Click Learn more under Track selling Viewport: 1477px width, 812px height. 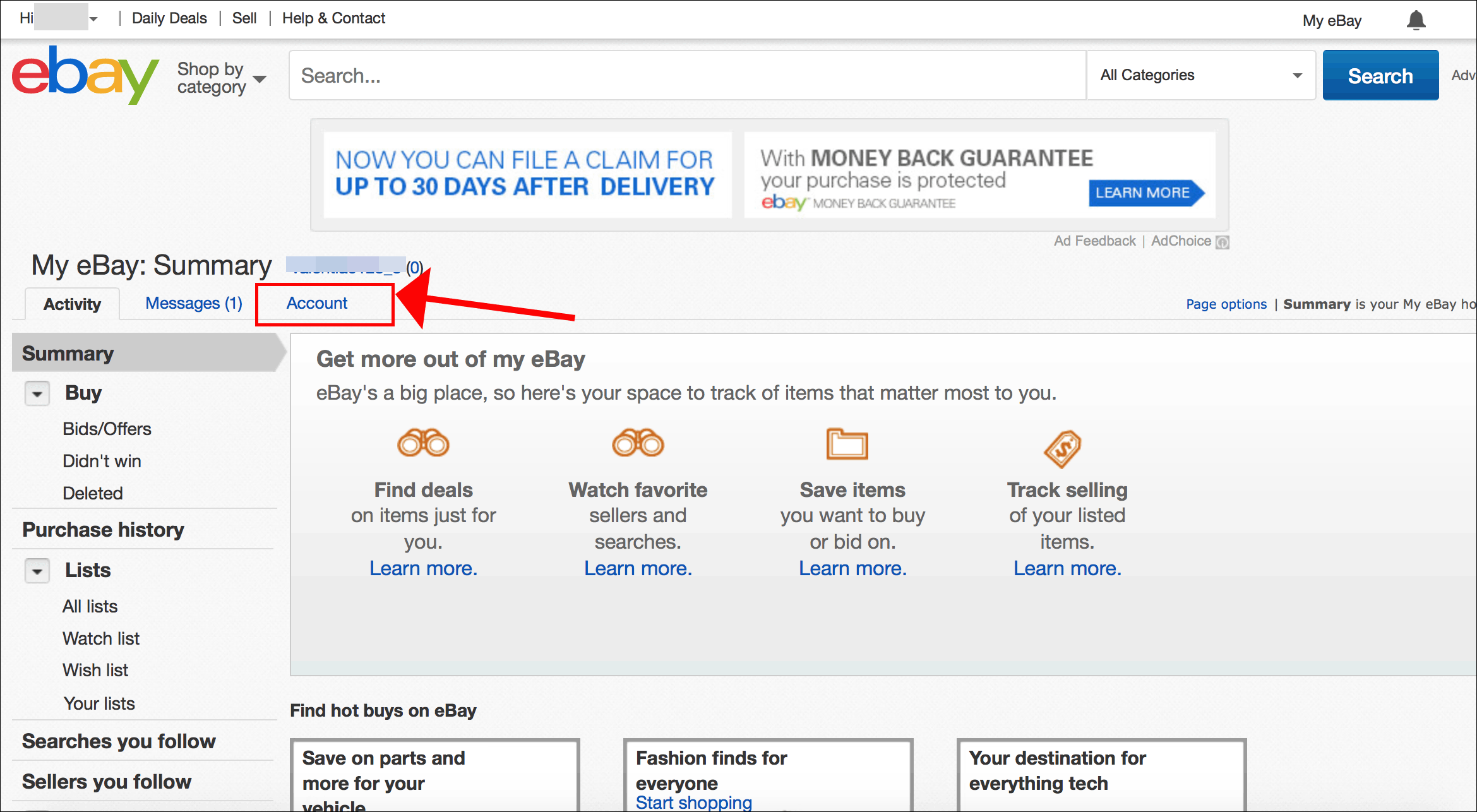tap(1067, 568)
